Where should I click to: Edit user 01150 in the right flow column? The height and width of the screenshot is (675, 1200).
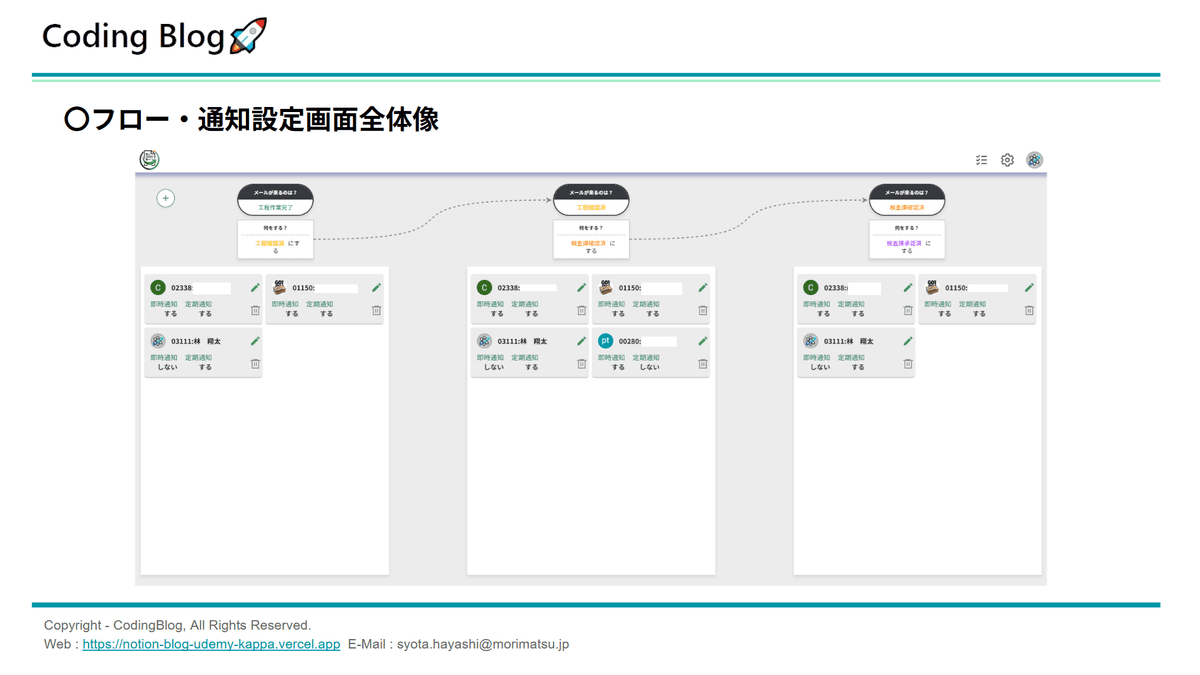1028,288
